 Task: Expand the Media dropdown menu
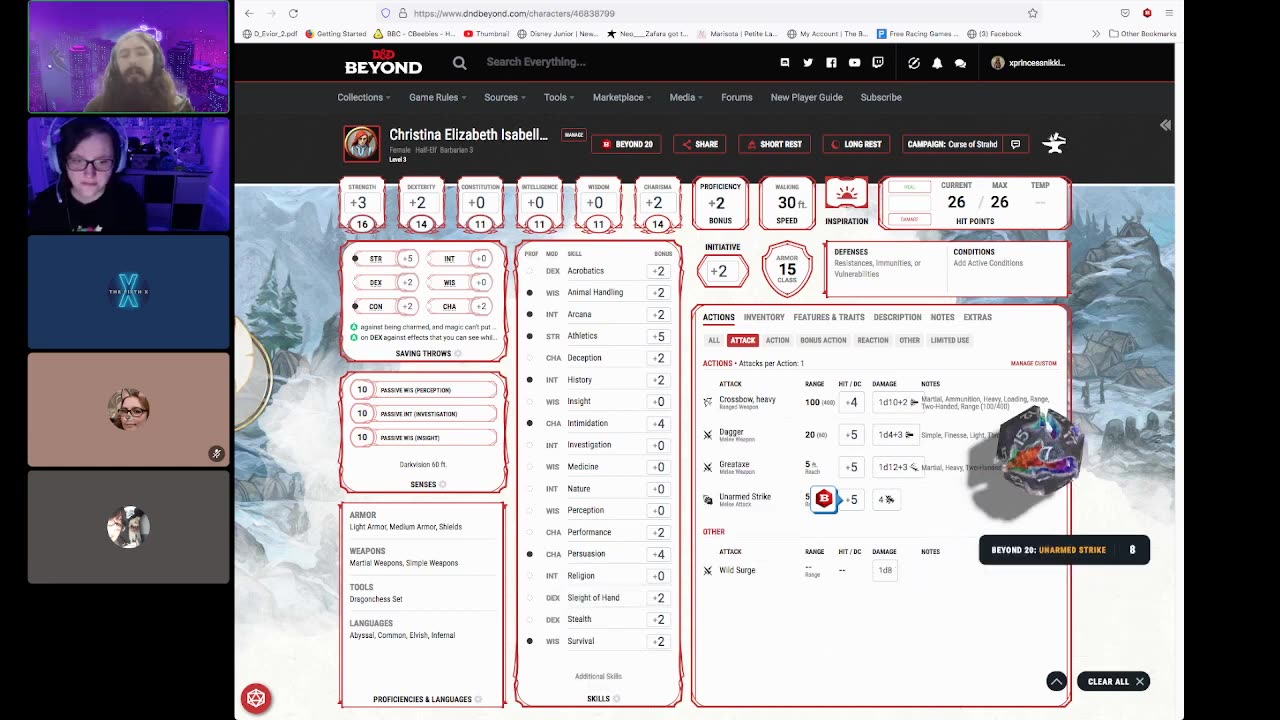click(686, 97)
